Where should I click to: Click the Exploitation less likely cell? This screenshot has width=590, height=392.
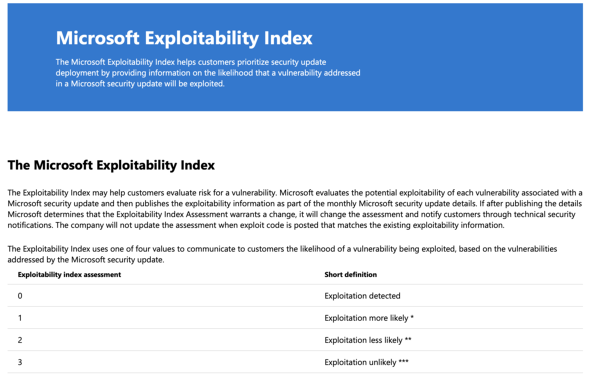pos(368,340)
